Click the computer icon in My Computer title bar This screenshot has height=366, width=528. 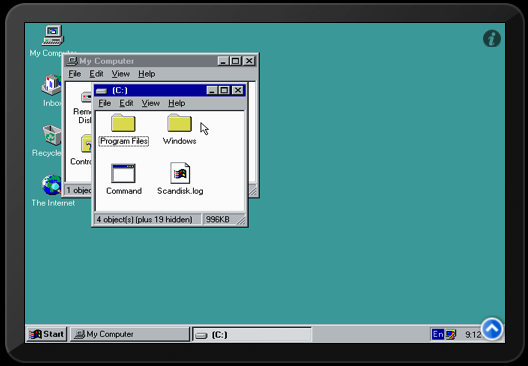coord(72,61)
